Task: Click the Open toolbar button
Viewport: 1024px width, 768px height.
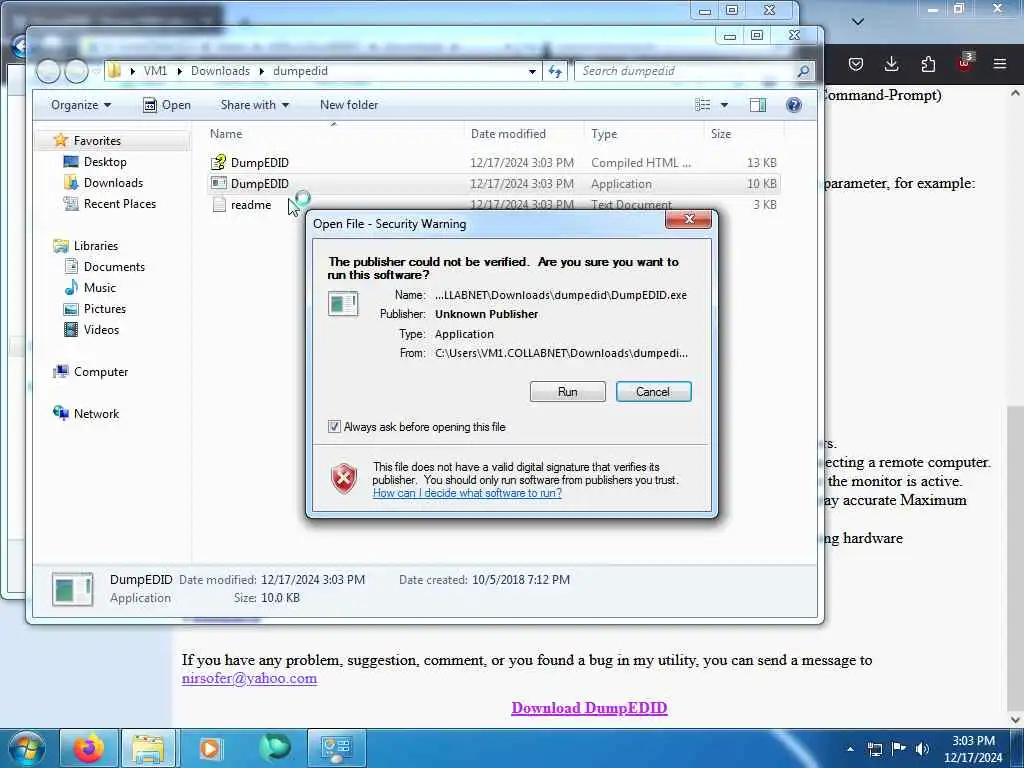Action: (x=167, y=105)
